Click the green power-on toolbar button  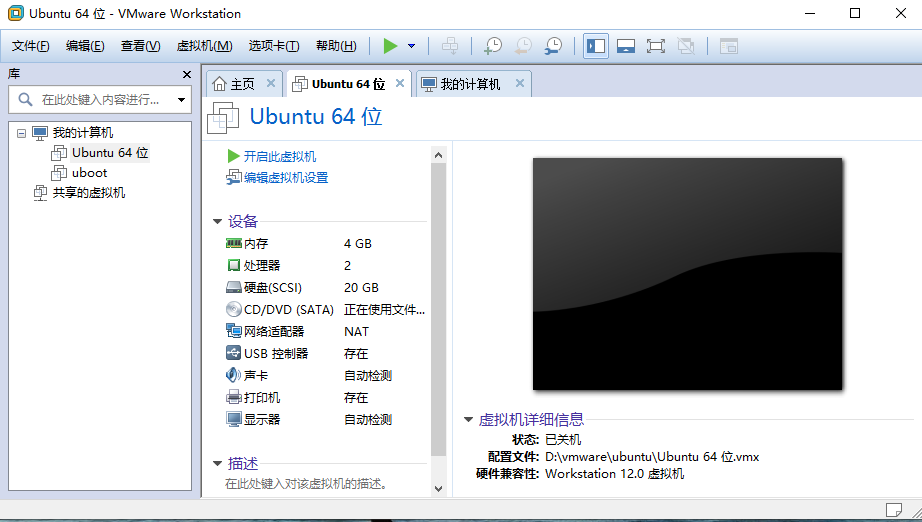pos(390,46)
